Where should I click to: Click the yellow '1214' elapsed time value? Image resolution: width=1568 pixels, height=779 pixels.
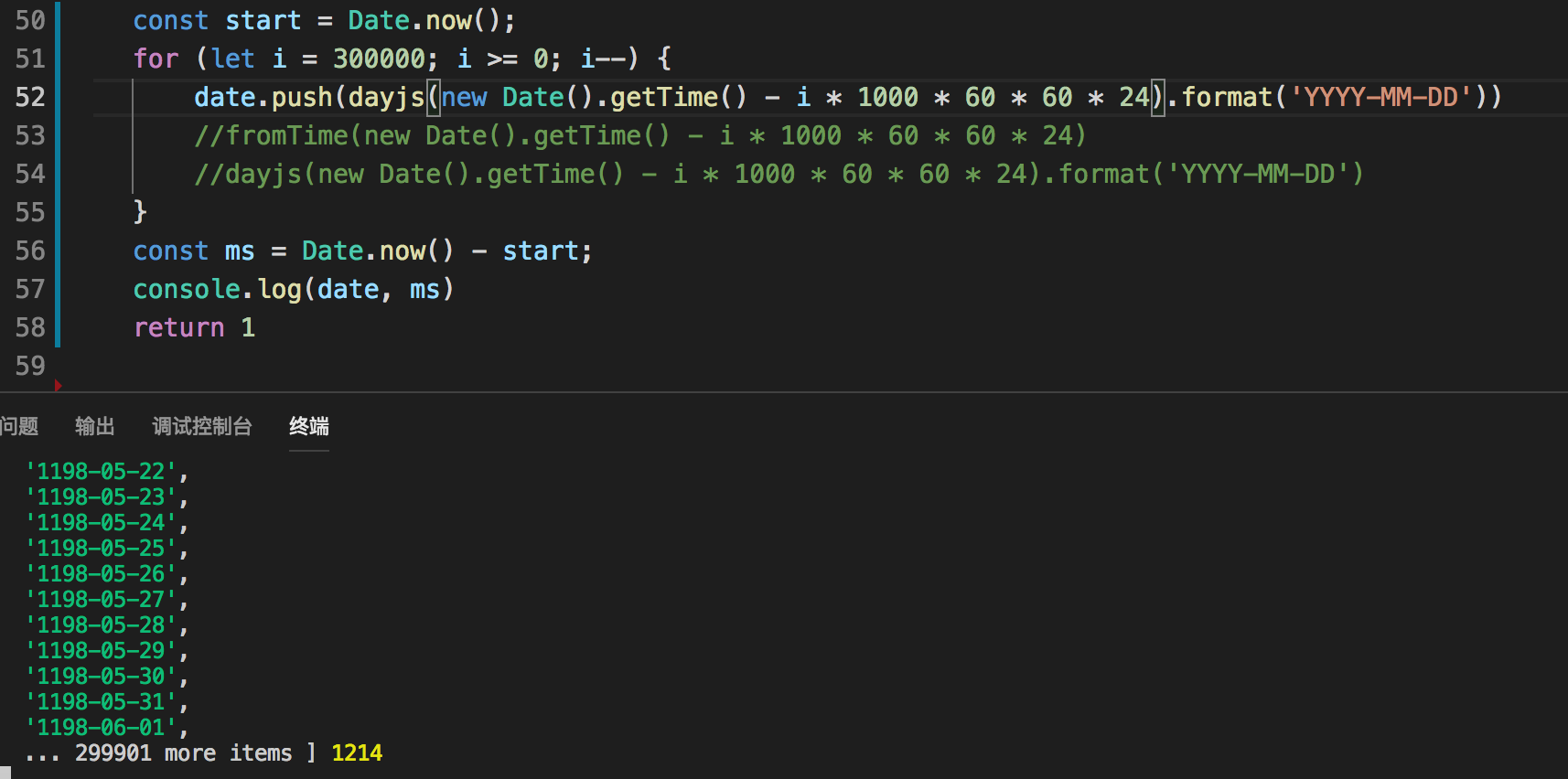(357, 753)
